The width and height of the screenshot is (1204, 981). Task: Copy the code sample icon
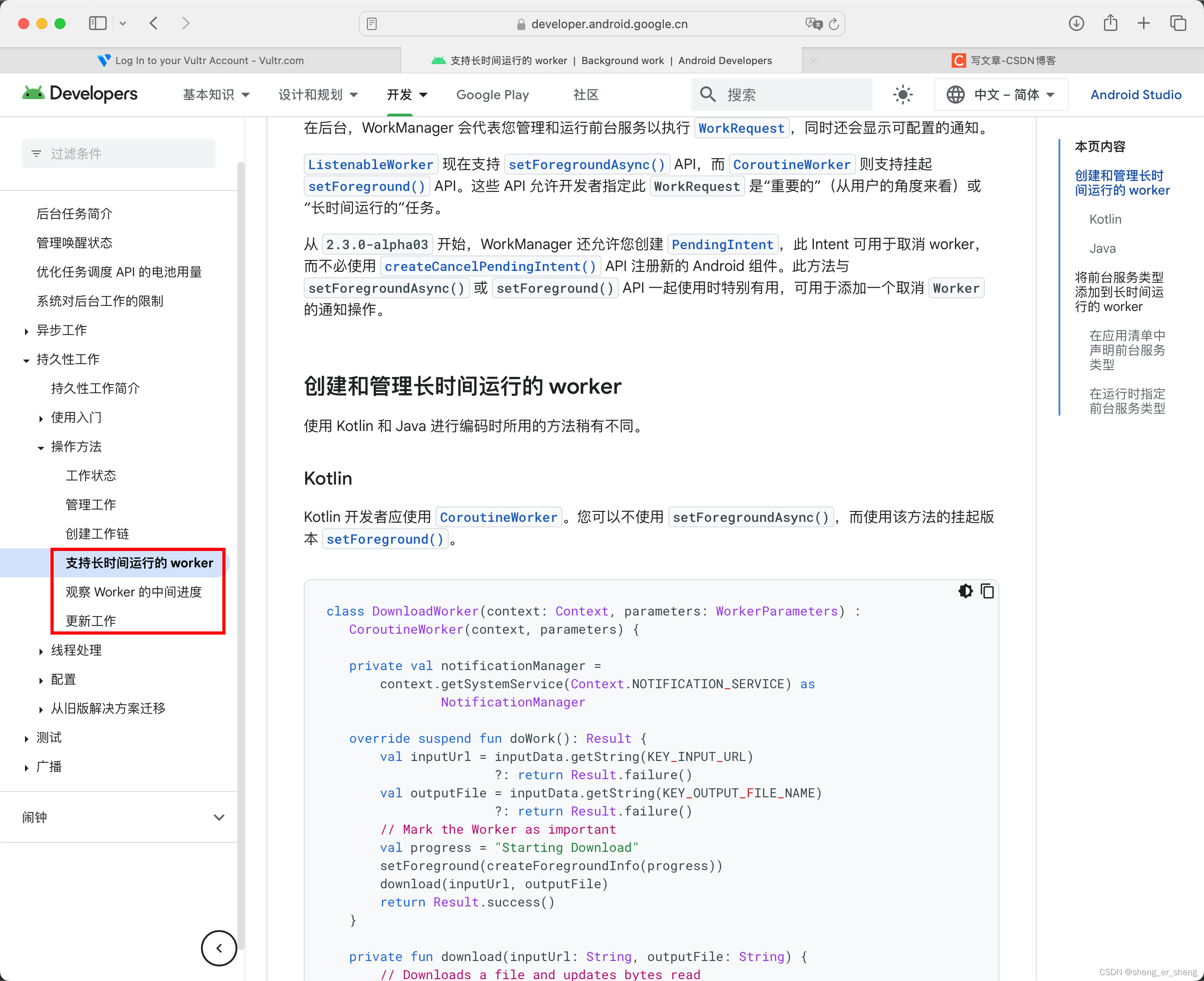[988, 591]
